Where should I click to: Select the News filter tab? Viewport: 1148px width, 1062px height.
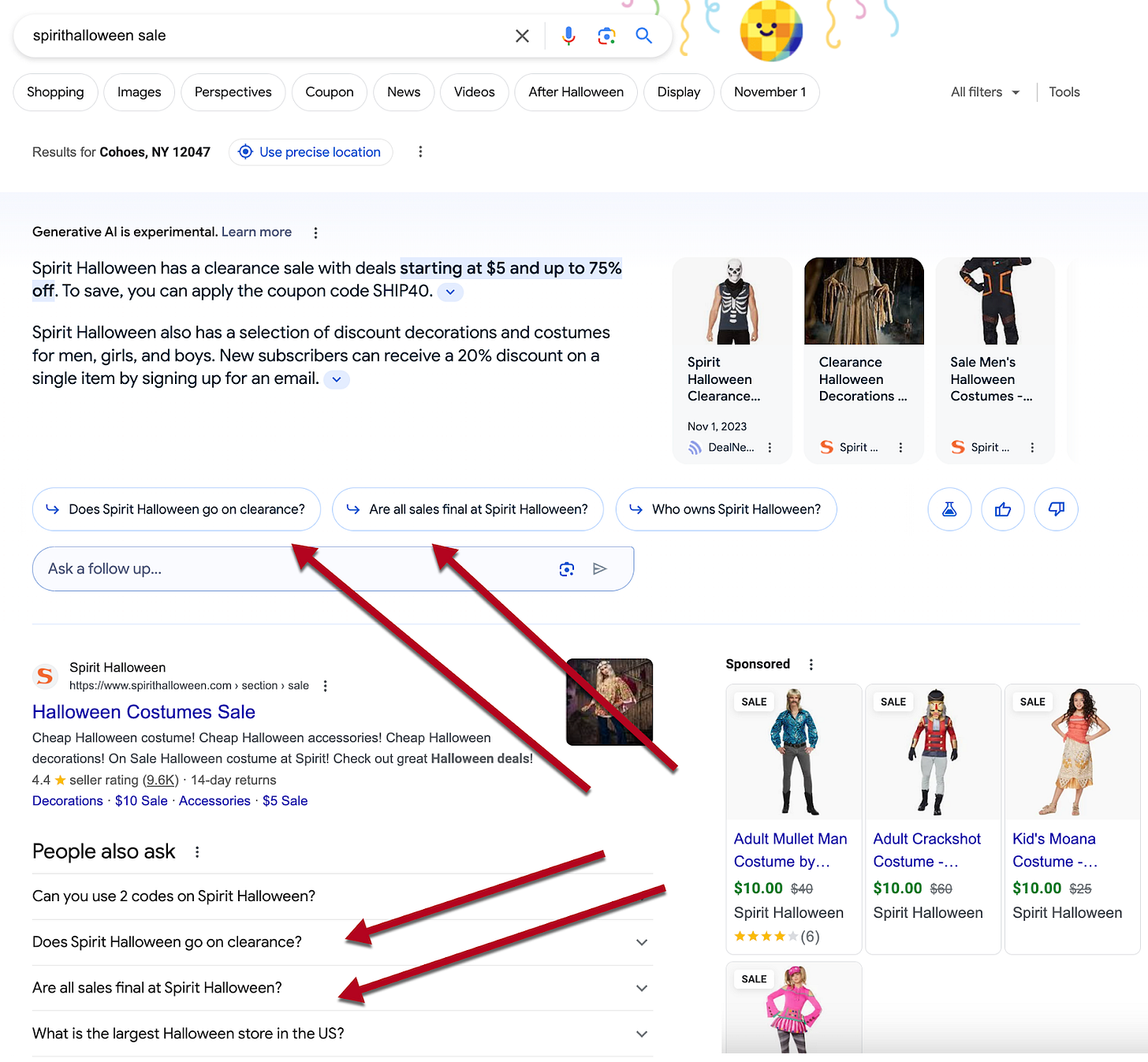[404, 92]
